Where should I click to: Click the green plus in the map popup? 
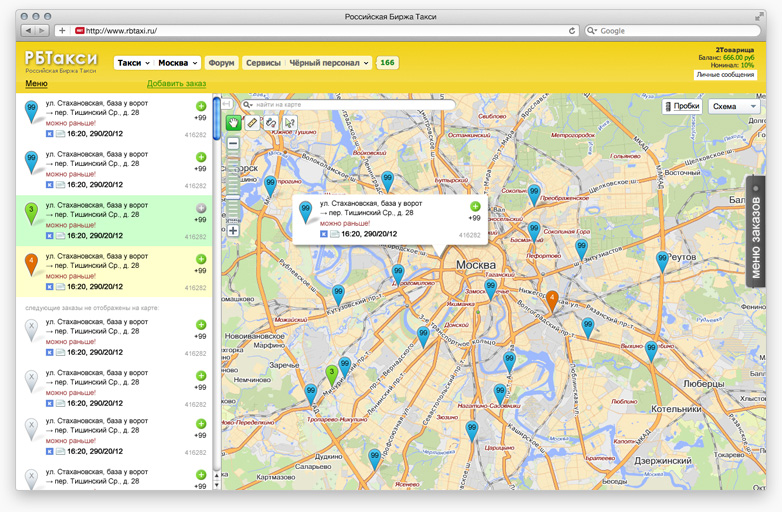(475, 206)
